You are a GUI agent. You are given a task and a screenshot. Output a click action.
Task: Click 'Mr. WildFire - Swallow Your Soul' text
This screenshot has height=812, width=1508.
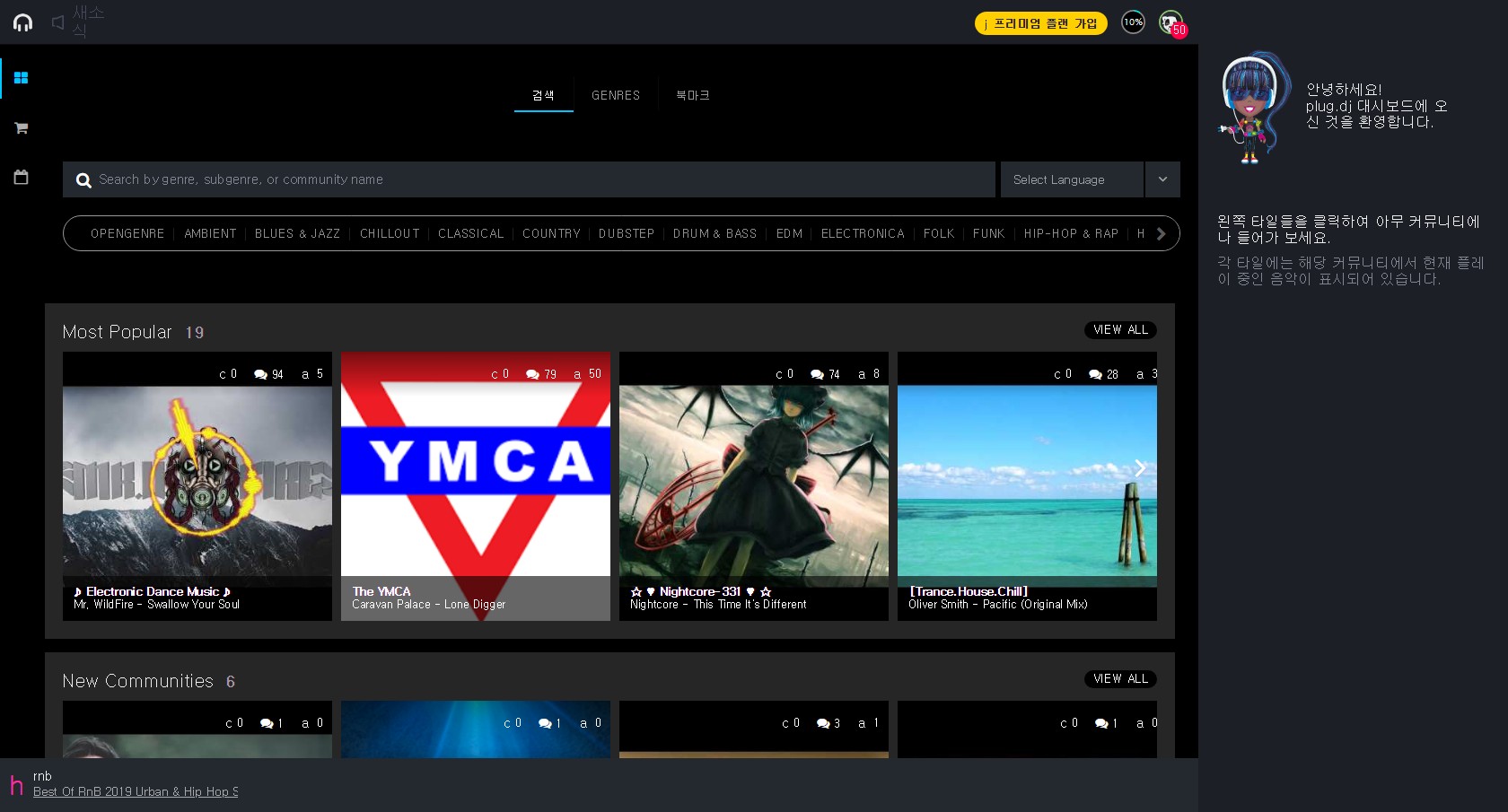(x=157, y=605)
